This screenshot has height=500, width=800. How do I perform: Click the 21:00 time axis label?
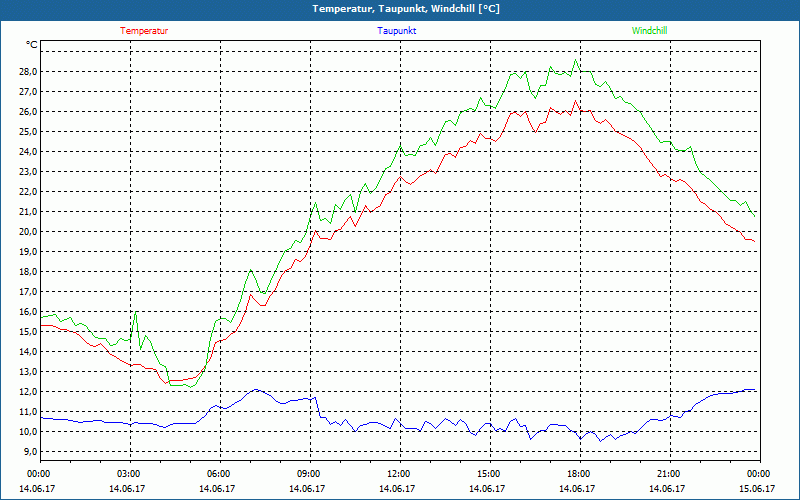pyautogui.click(x=669, y=474)
